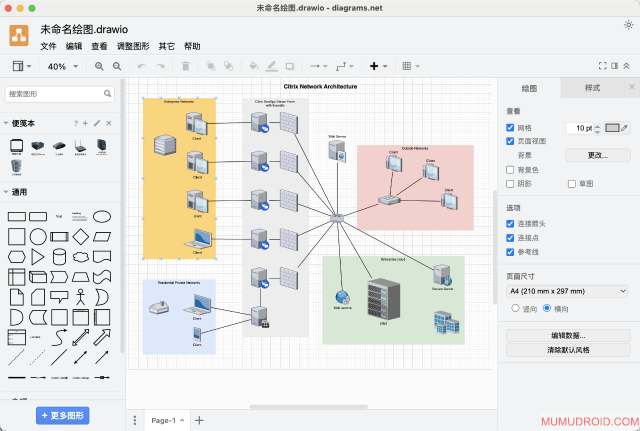Click the 清除默认风格 button
The width and height of the screenshot is (640, 431).
(568, 350)
